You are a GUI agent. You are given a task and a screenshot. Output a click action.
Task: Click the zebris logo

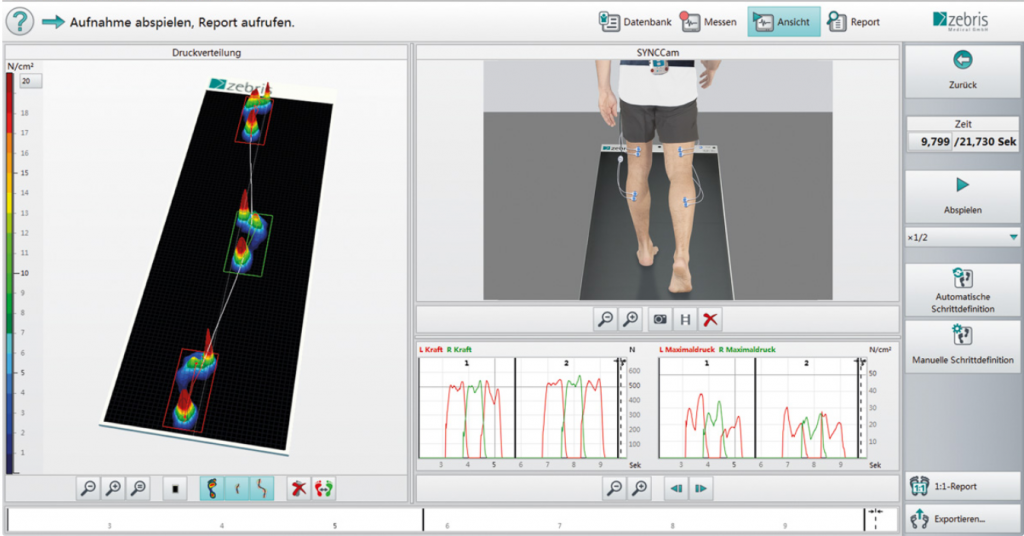pyautogui.click(x=961, y=20)
